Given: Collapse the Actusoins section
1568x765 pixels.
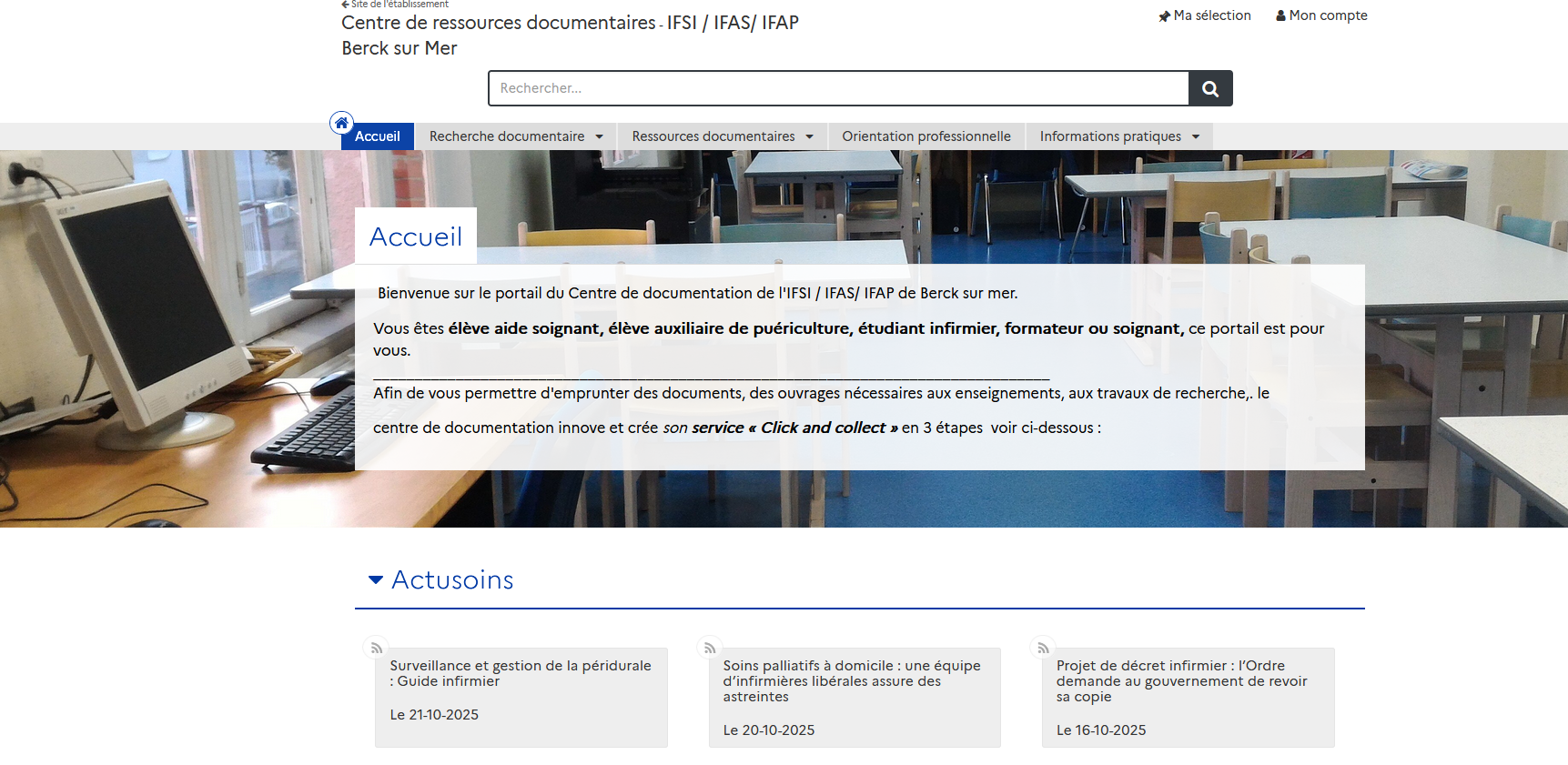Looking at the screenshot, I should pyautogui.click(x=376, y=579).
